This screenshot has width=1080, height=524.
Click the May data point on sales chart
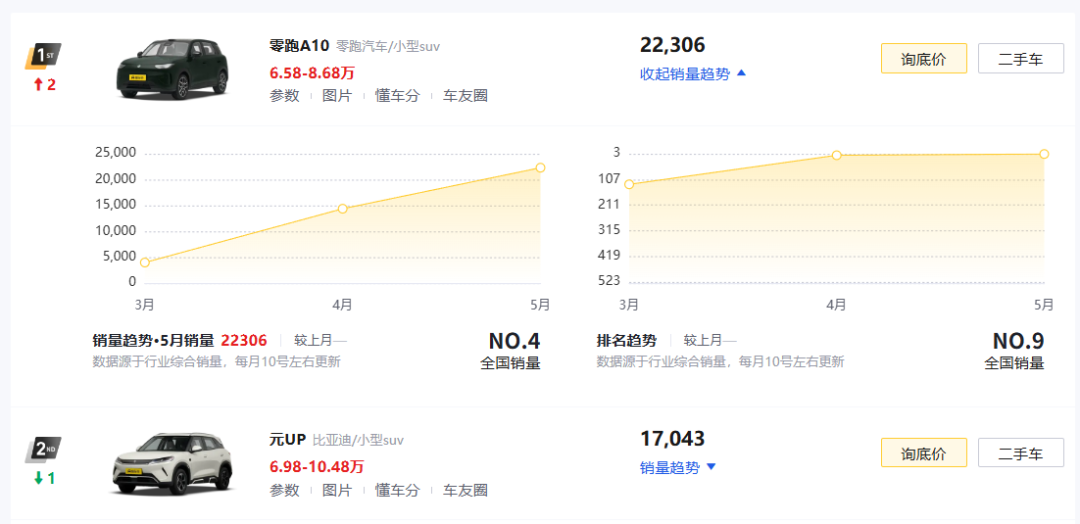point(541,167)
